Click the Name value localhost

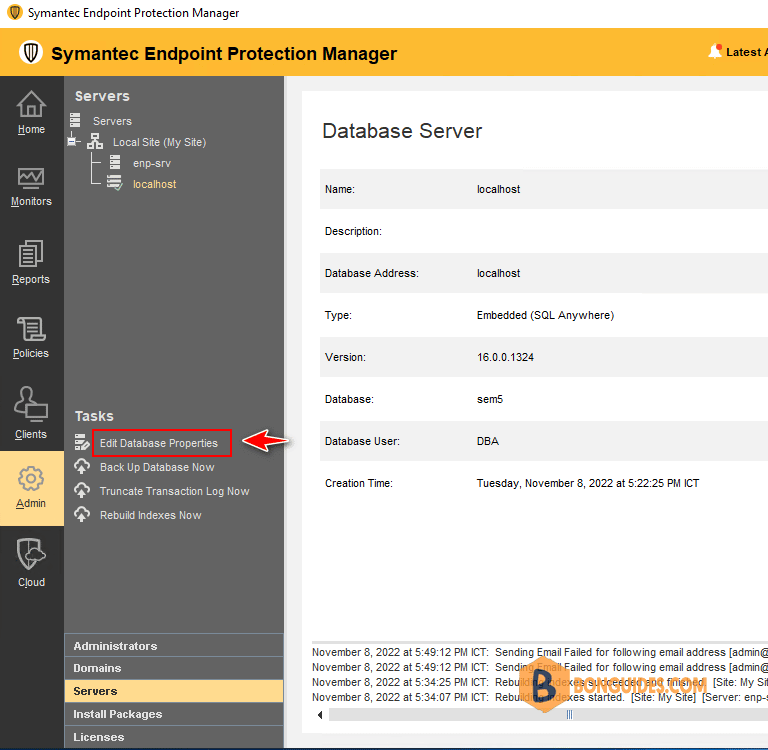(498, 189)
